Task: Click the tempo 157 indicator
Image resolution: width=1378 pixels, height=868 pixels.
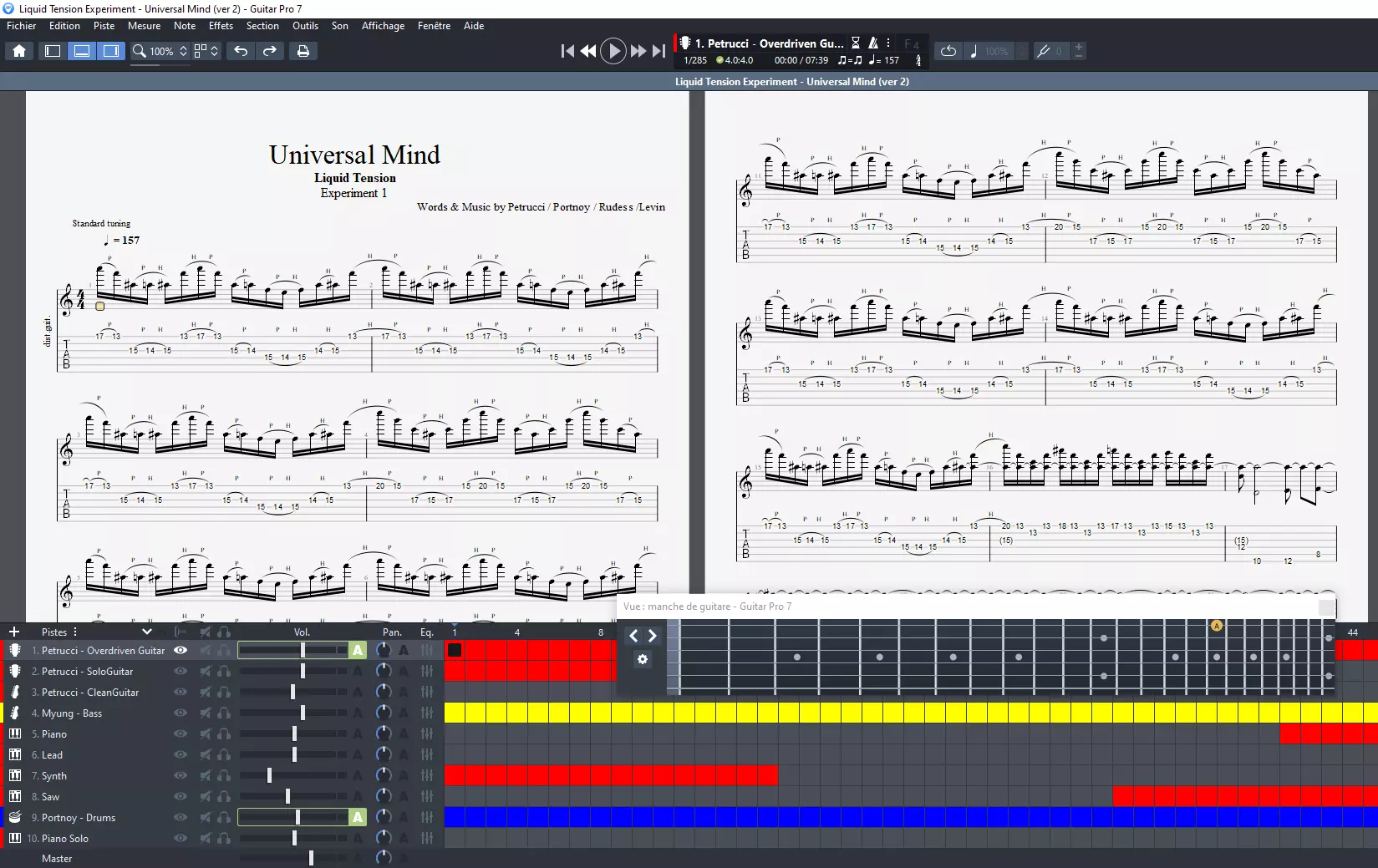Action: pyautogui.click(x=884, y=60)
